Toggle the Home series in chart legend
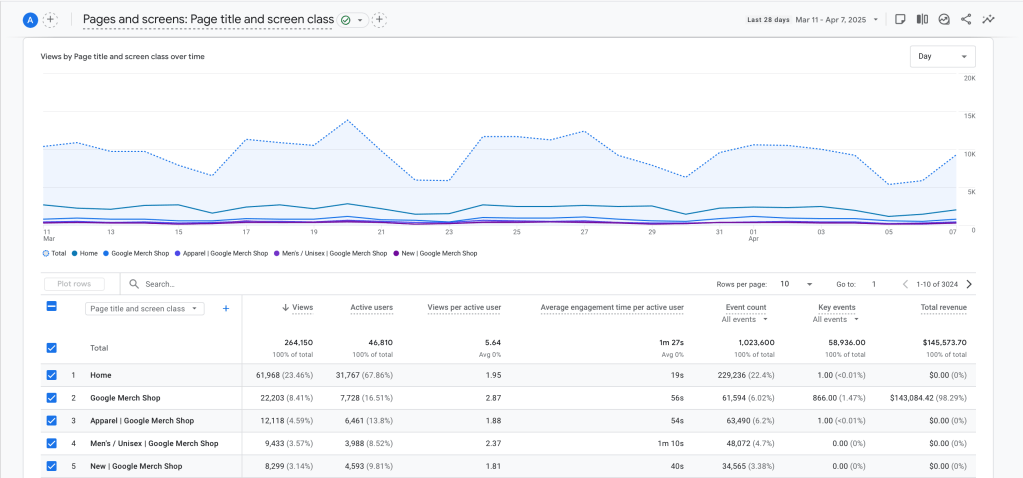Image resolution: width=1023 pixels, height=478 pixels. 84,253
